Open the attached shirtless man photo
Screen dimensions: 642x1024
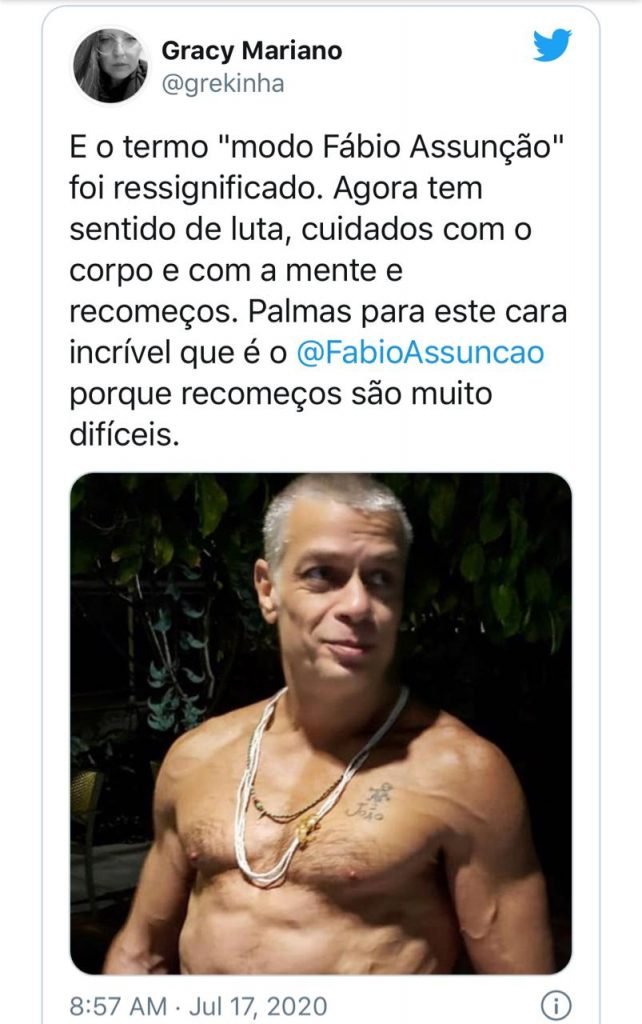[321, 723]
